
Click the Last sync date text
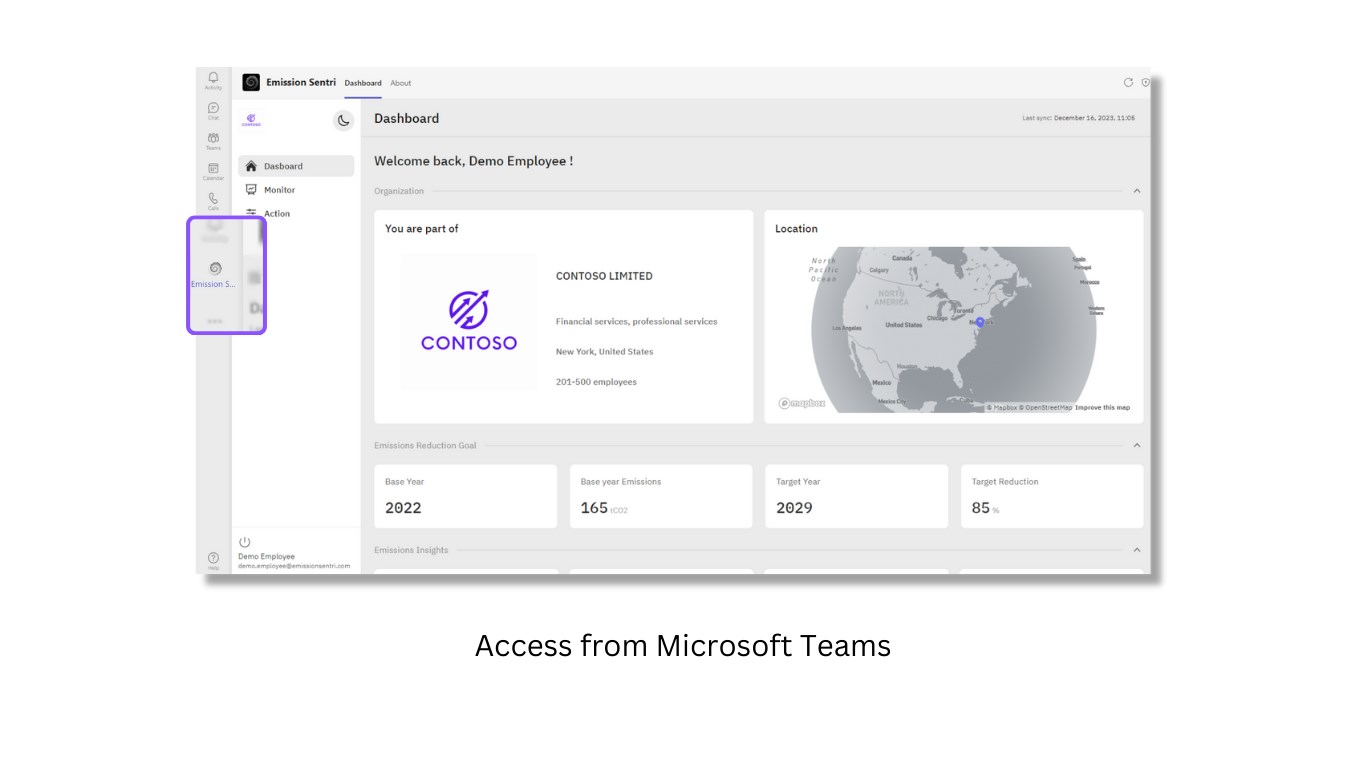coord(1078,118)
